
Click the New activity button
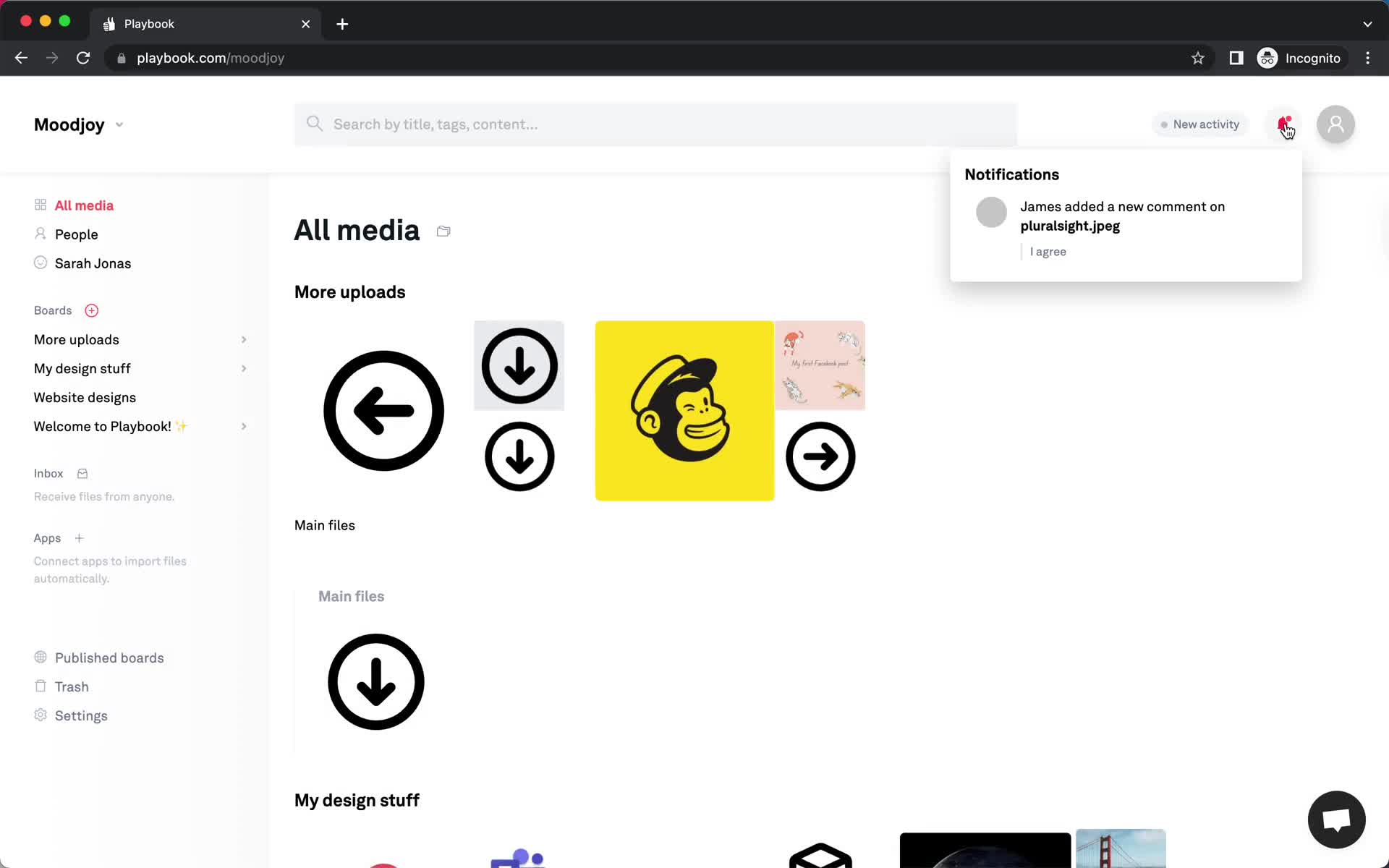(x=1200, y=124)
